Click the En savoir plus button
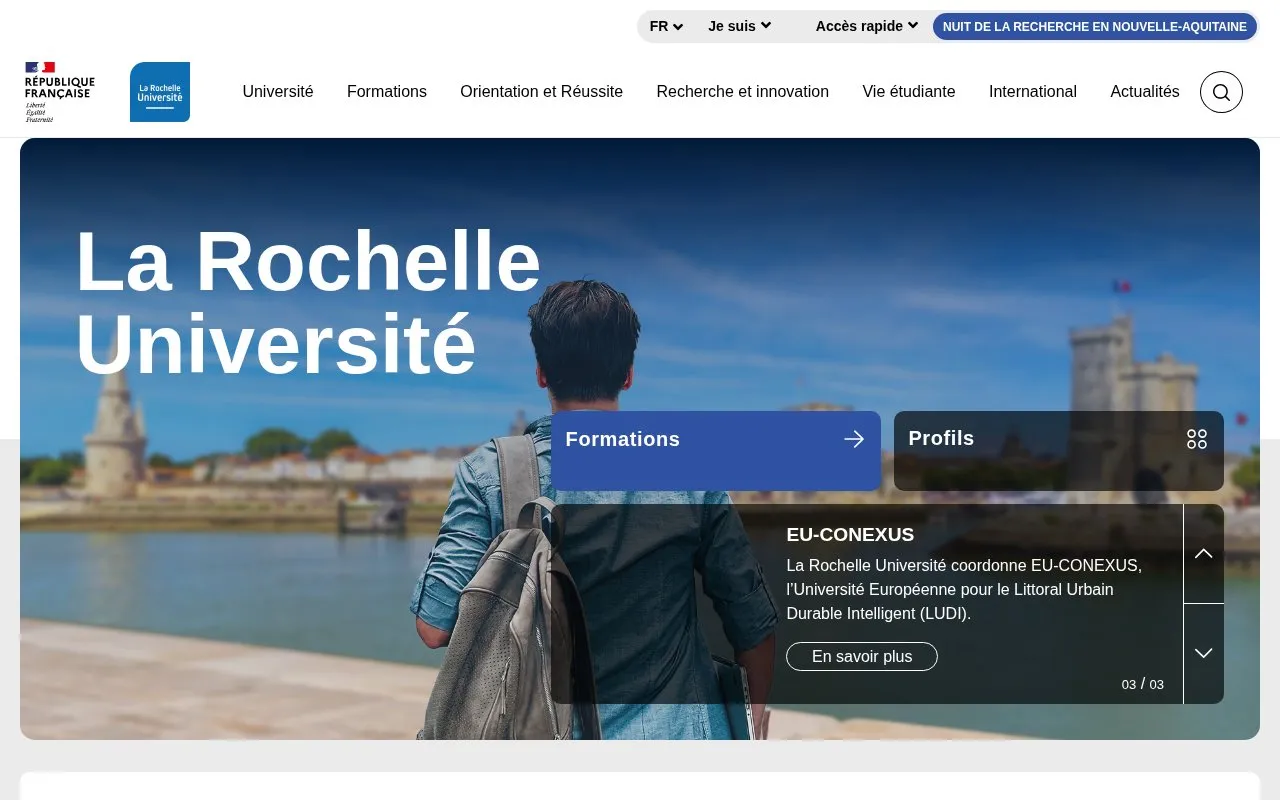The width and height of the screenshot is (1280, 800). click(862, 657)
